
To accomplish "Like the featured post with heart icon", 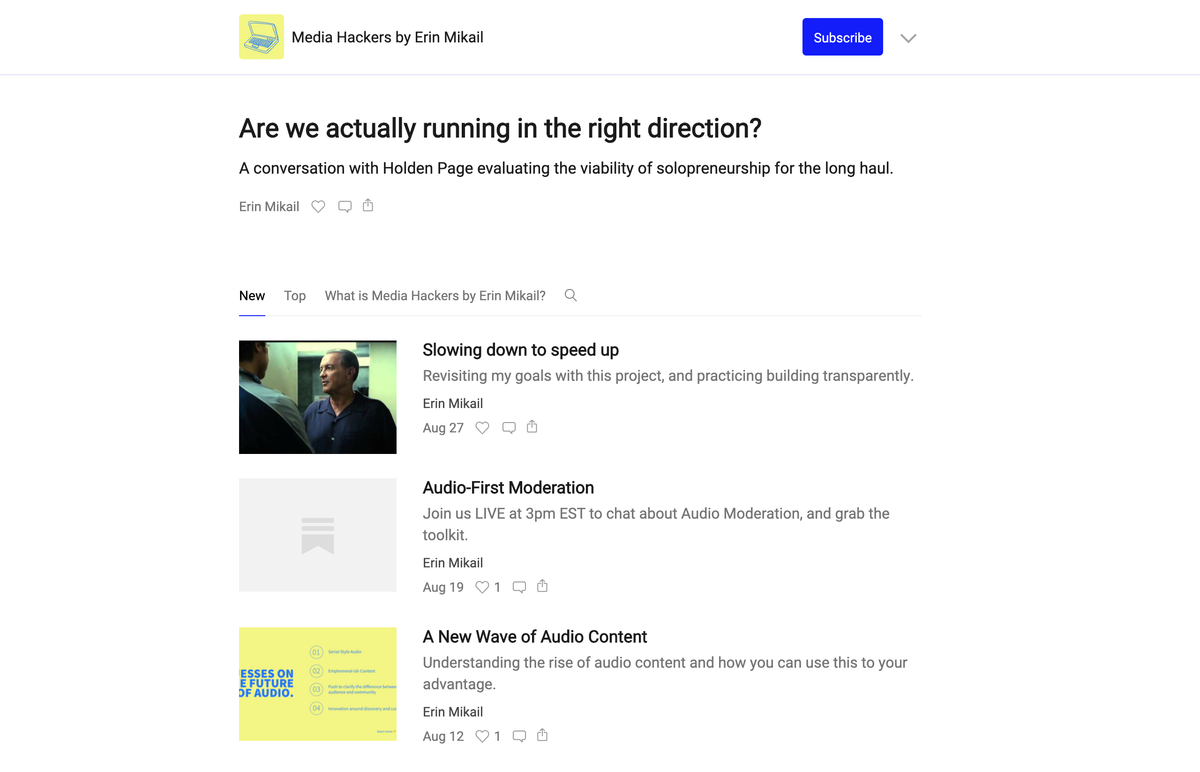I will pyautogui.click(x=318, y=207).
